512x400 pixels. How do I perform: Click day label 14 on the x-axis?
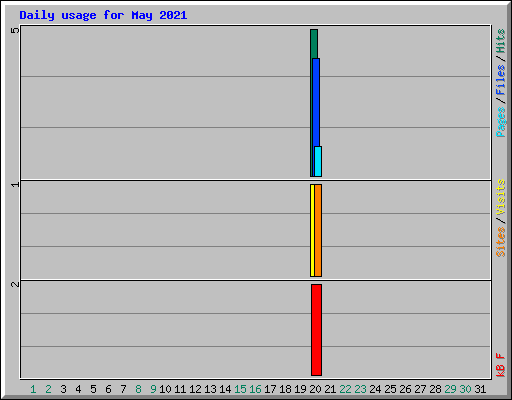[225, 389]
